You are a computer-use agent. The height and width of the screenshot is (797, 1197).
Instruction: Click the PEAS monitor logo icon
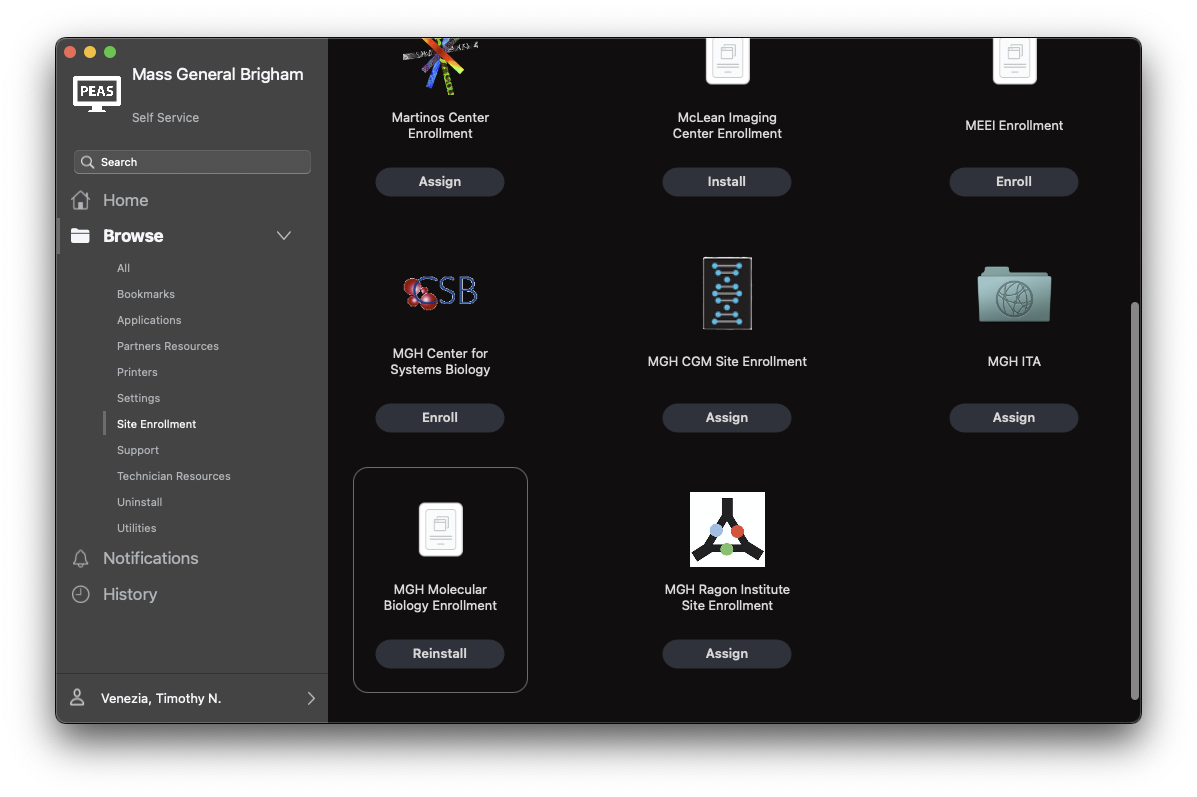tap(96, 94)
